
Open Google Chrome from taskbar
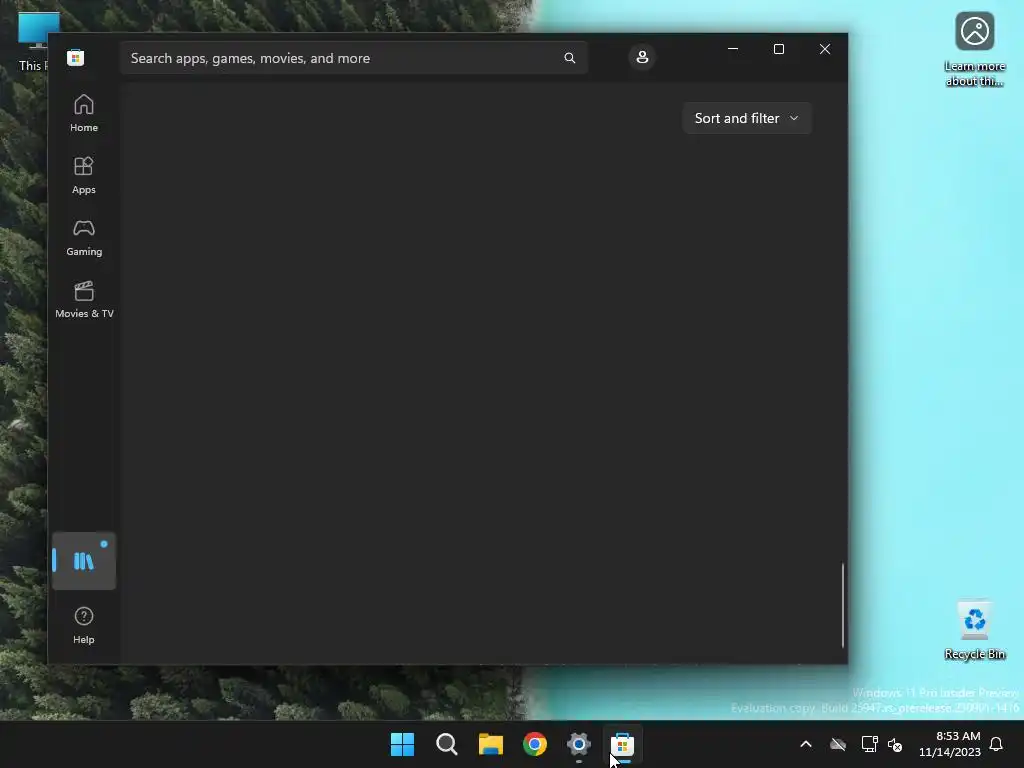tap(535, 744)
